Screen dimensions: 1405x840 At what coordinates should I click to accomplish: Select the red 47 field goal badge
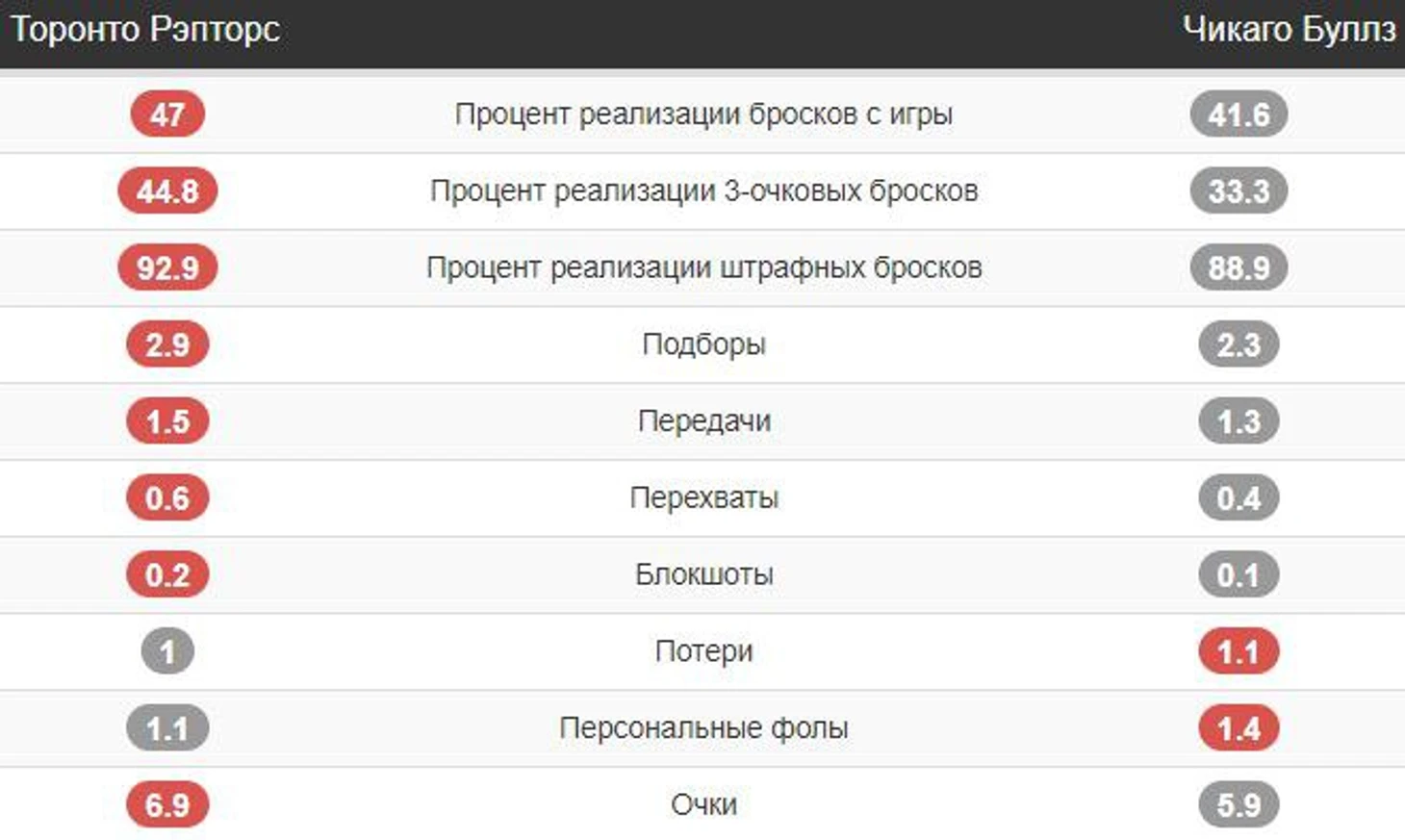point(167,115)
